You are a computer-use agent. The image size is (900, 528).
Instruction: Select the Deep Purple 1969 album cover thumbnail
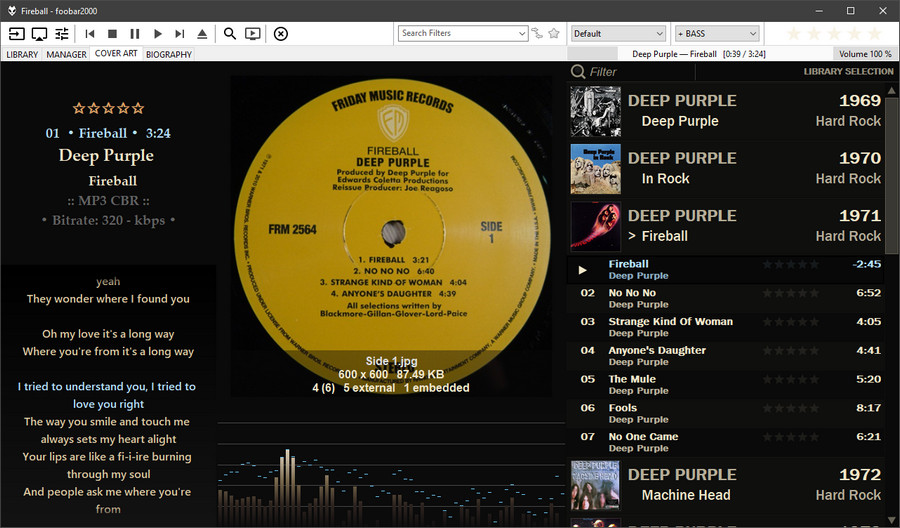pyautogui.click(x=595, y=111)
